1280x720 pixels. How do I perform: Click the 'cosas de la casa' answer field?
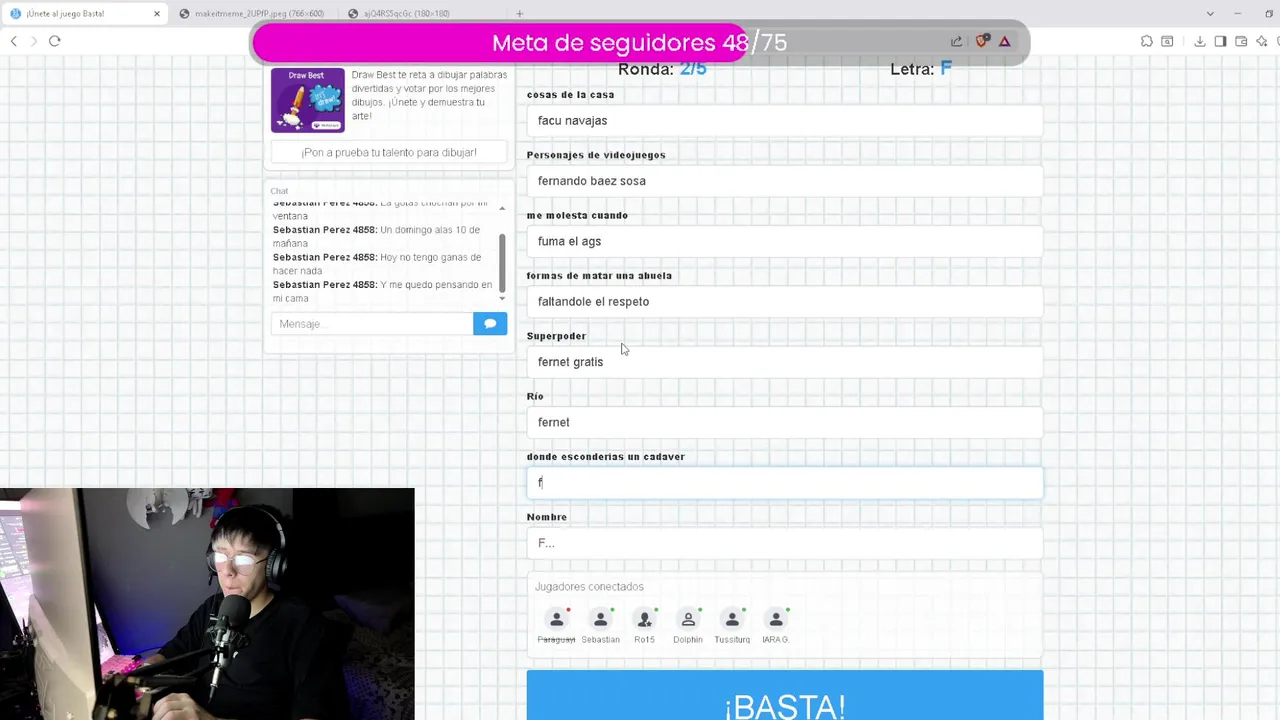point(785,121)
